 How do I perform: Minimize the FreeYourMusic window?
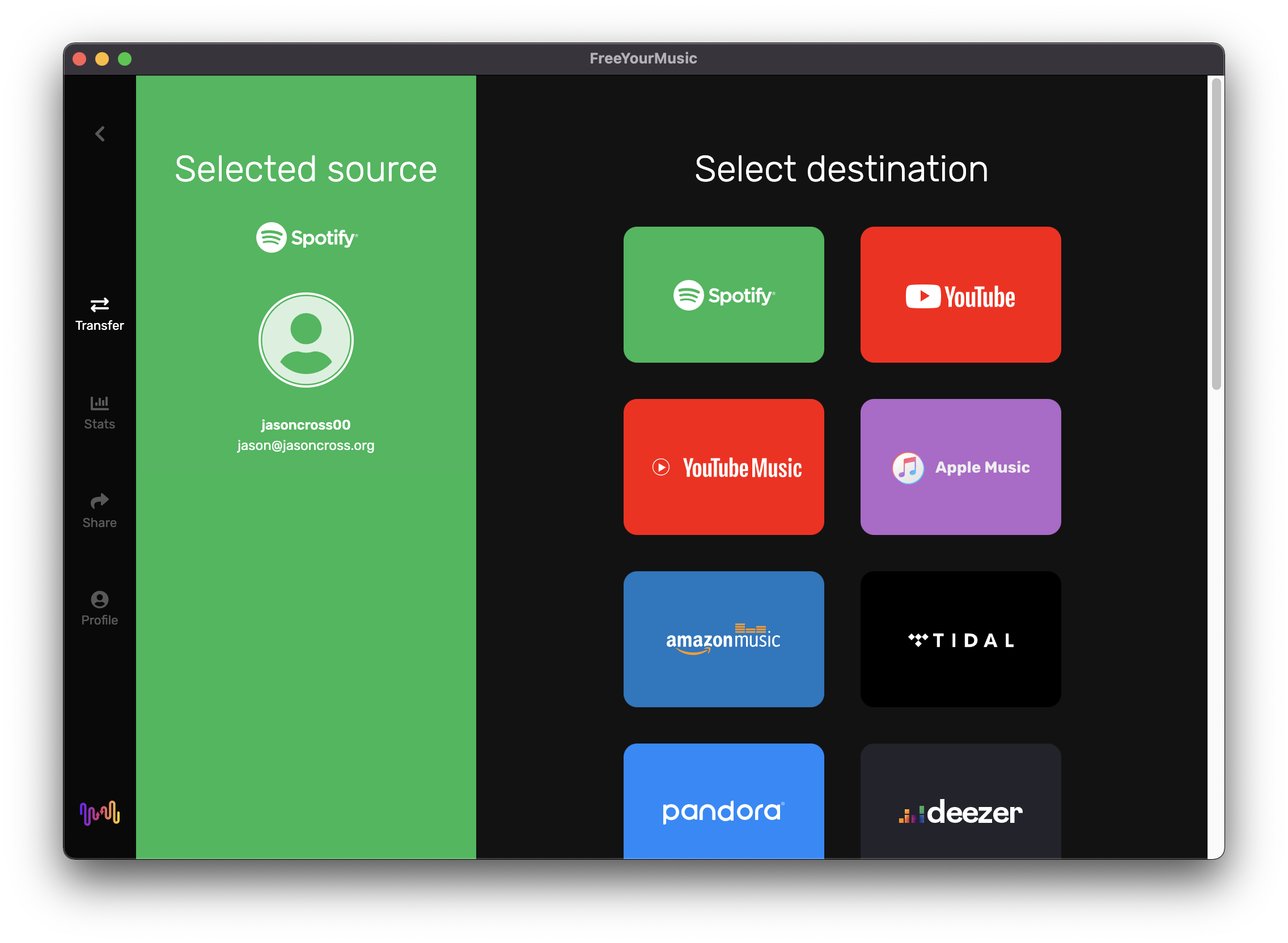click(x=102, y=59)
